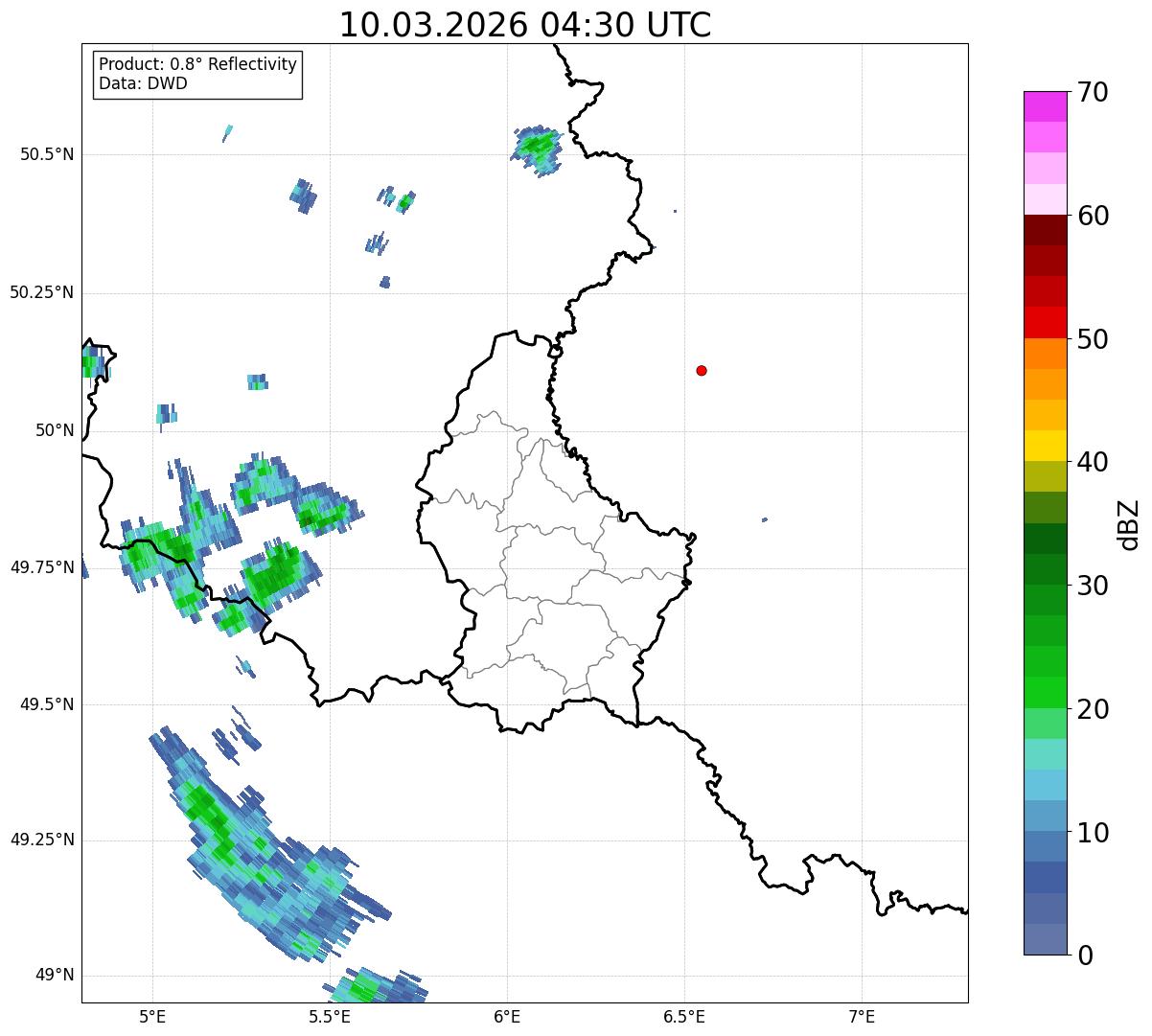Click the magenta top colorbar segment
1152x1036 pixels.
[1045, 106]
